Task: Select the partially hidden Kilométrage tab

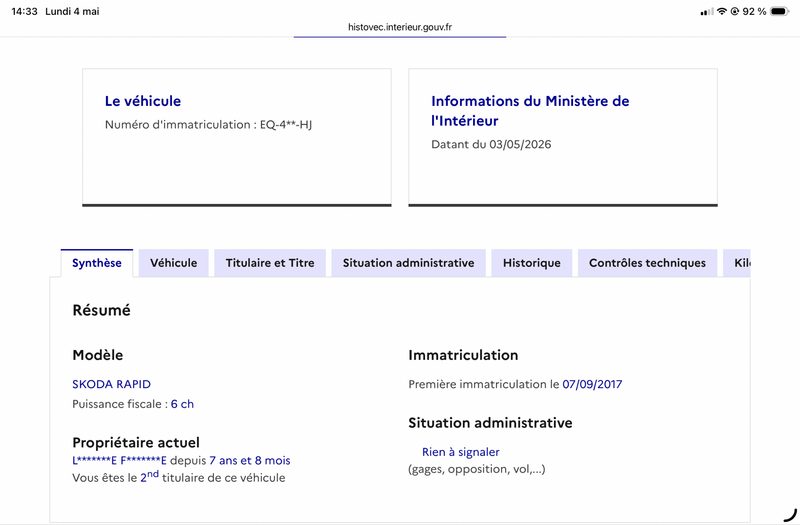Action: tap(737, 263)
